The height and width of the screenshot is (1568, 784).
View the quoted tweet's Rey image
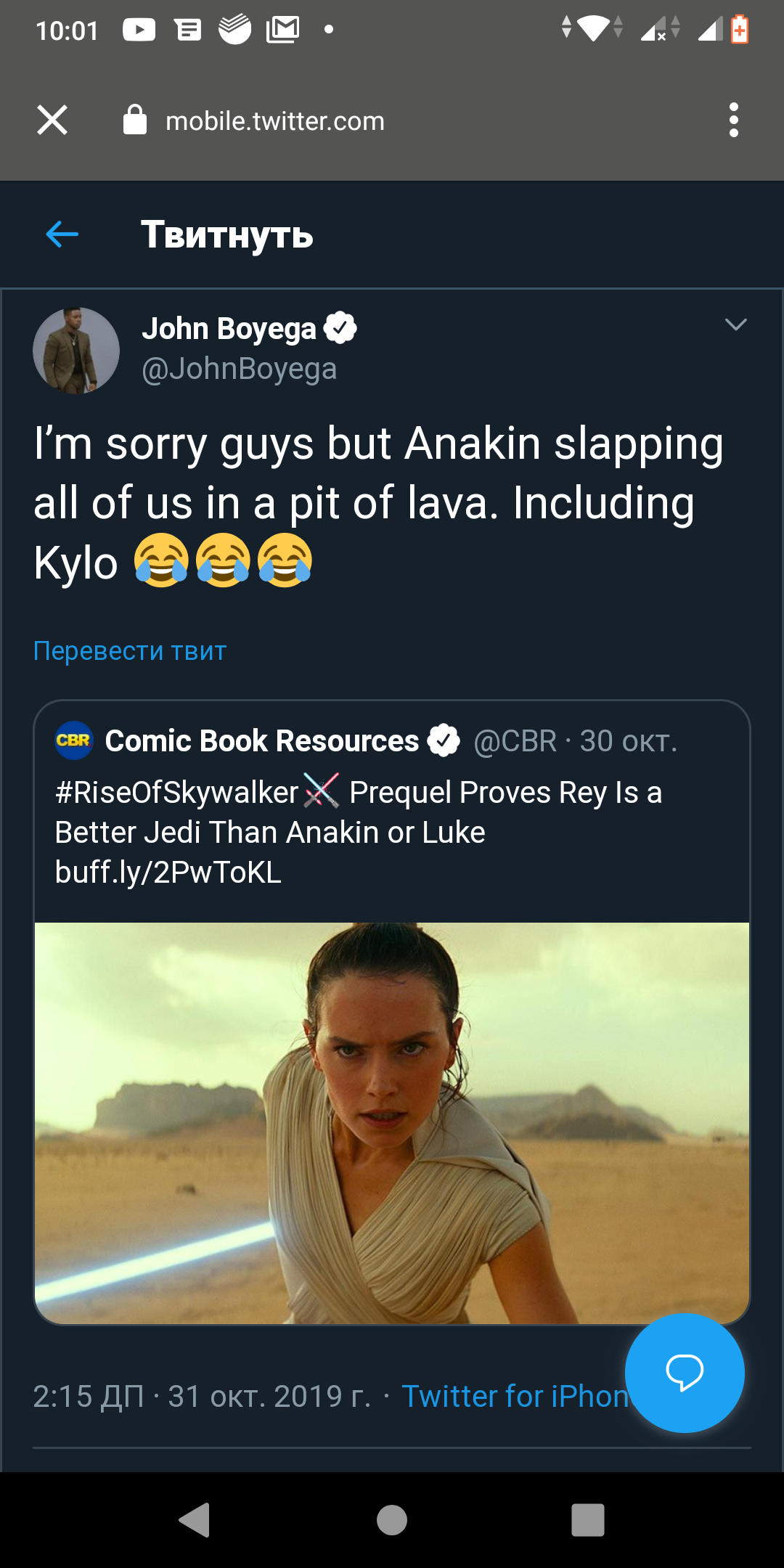pos(392,1122)
